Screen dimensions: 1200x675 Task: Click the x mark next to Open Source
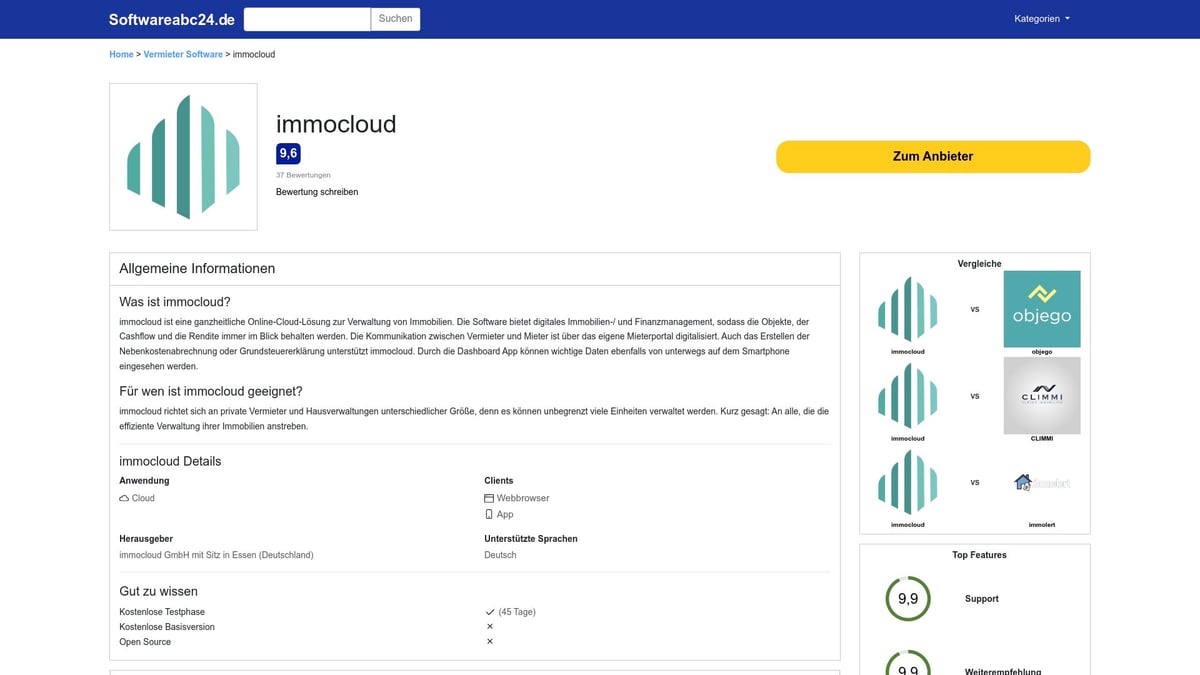pyautogui.click(x=489, y=641)
